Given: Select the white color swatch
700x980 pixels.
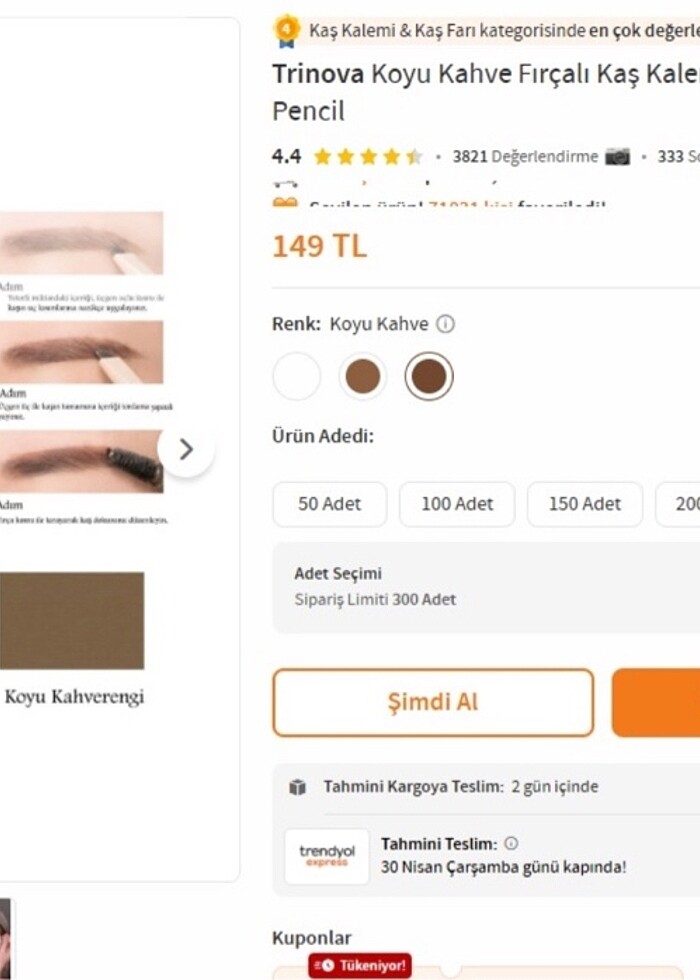Looking at the screenshot, I should tap(297, 377).
